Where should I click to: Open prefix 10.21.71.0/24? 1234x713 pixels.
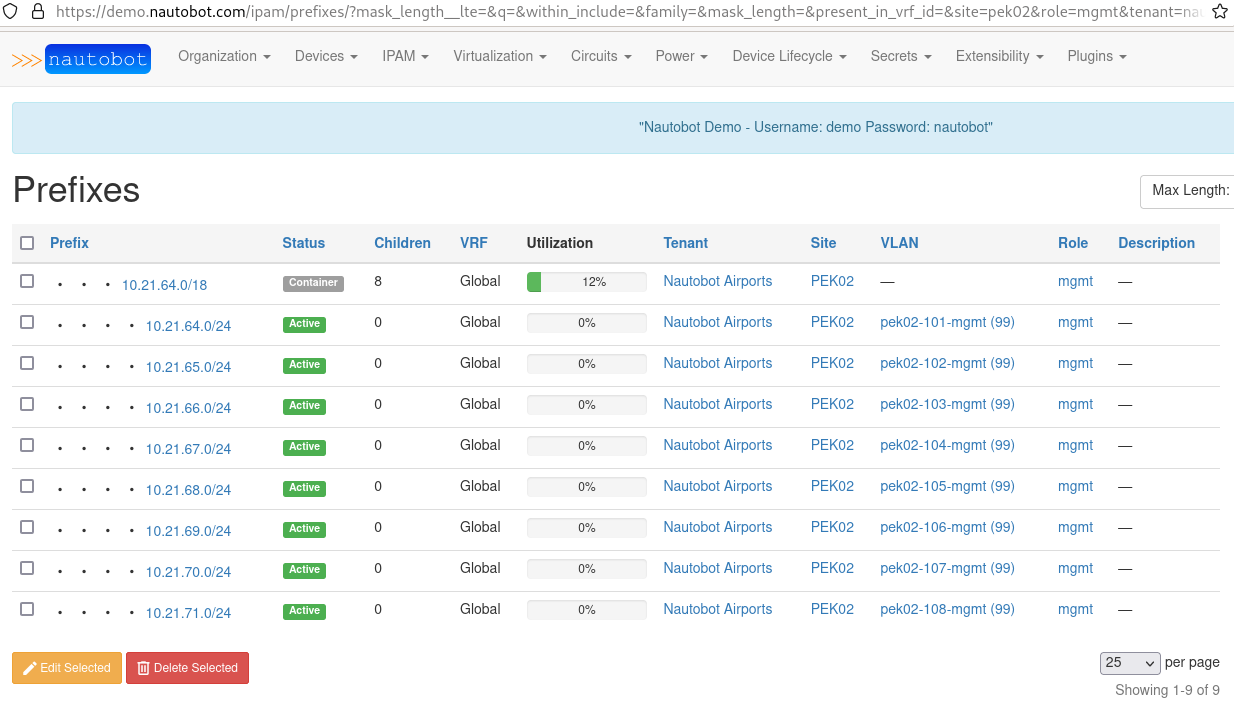(188, 613)
